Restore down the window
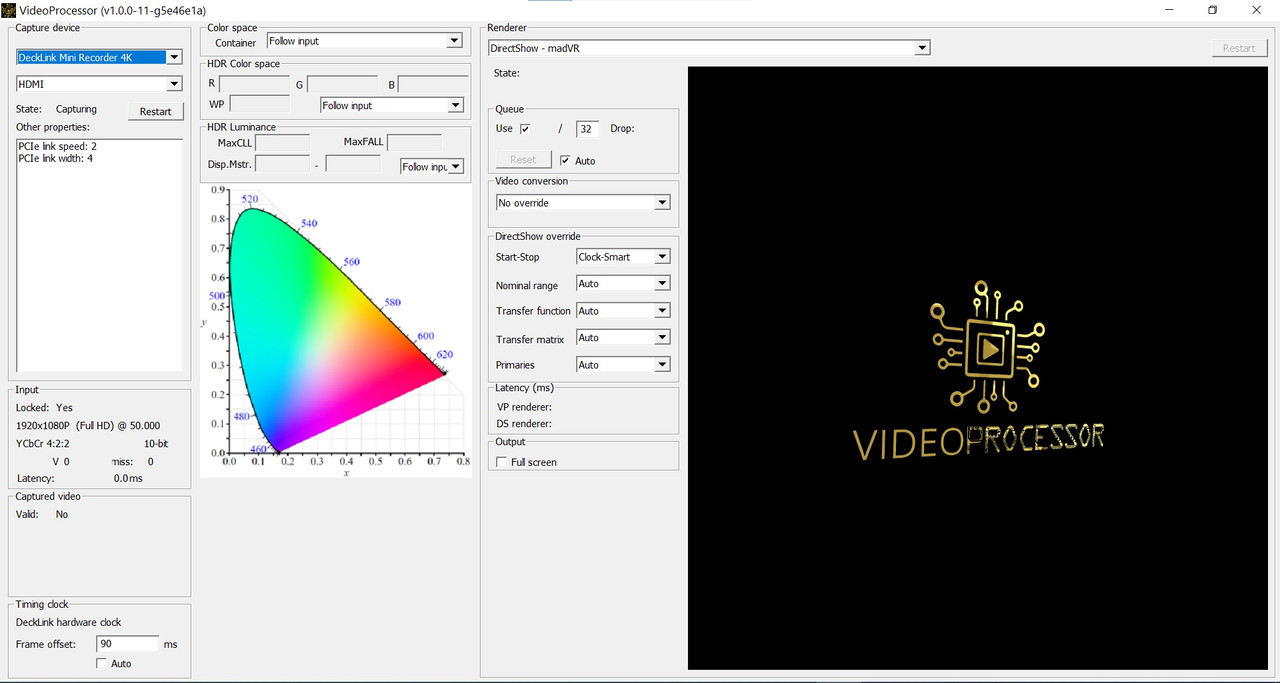This screenshot has height=683, width=1280. tap(1212, 10)
